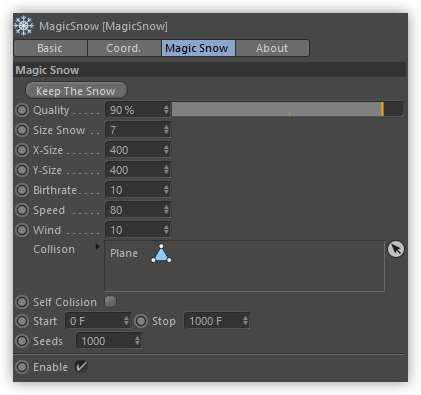
Task: Click the Size Snow stepper arrows
Action: [x=166, y=130]
